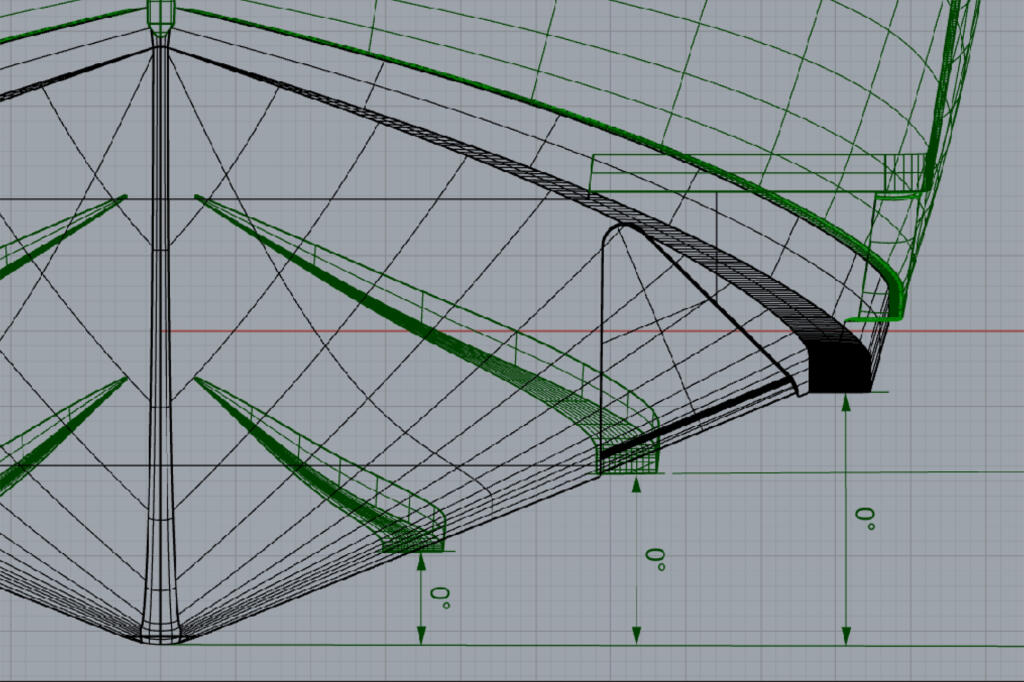Select the small hatched green block at upper right

(x=904, y=172)
